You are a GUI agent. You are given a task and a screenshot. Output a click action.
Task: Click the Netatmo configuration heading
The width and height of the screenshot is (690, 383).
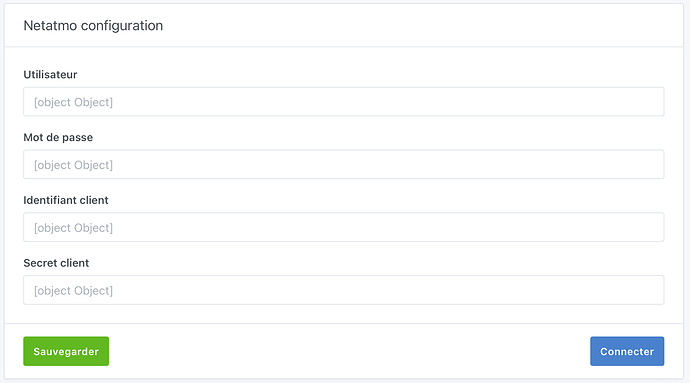pos(93,26)
